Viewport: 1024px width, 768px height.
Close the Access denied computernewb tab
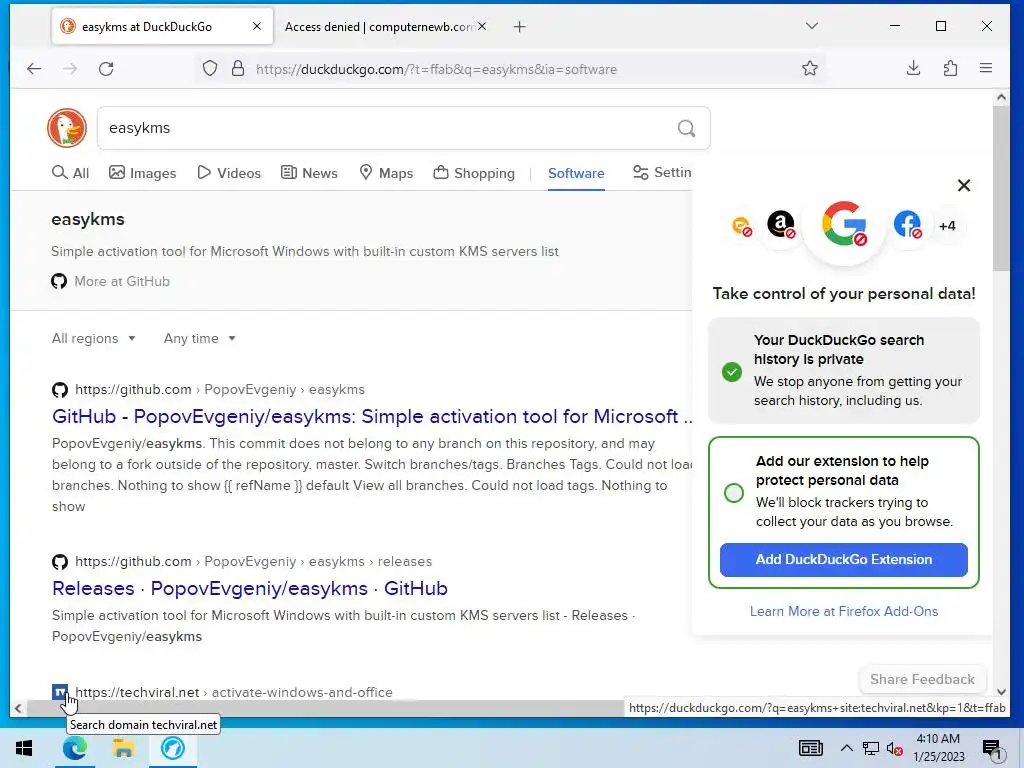point(482,26)
